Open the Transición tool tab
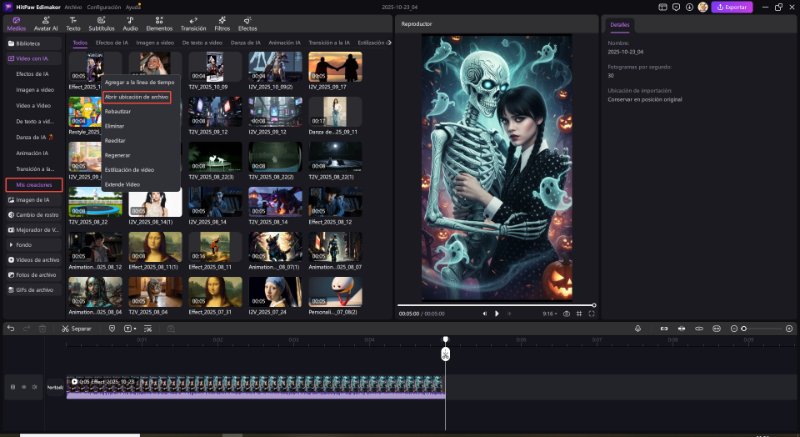 click(x=193, y=23)
